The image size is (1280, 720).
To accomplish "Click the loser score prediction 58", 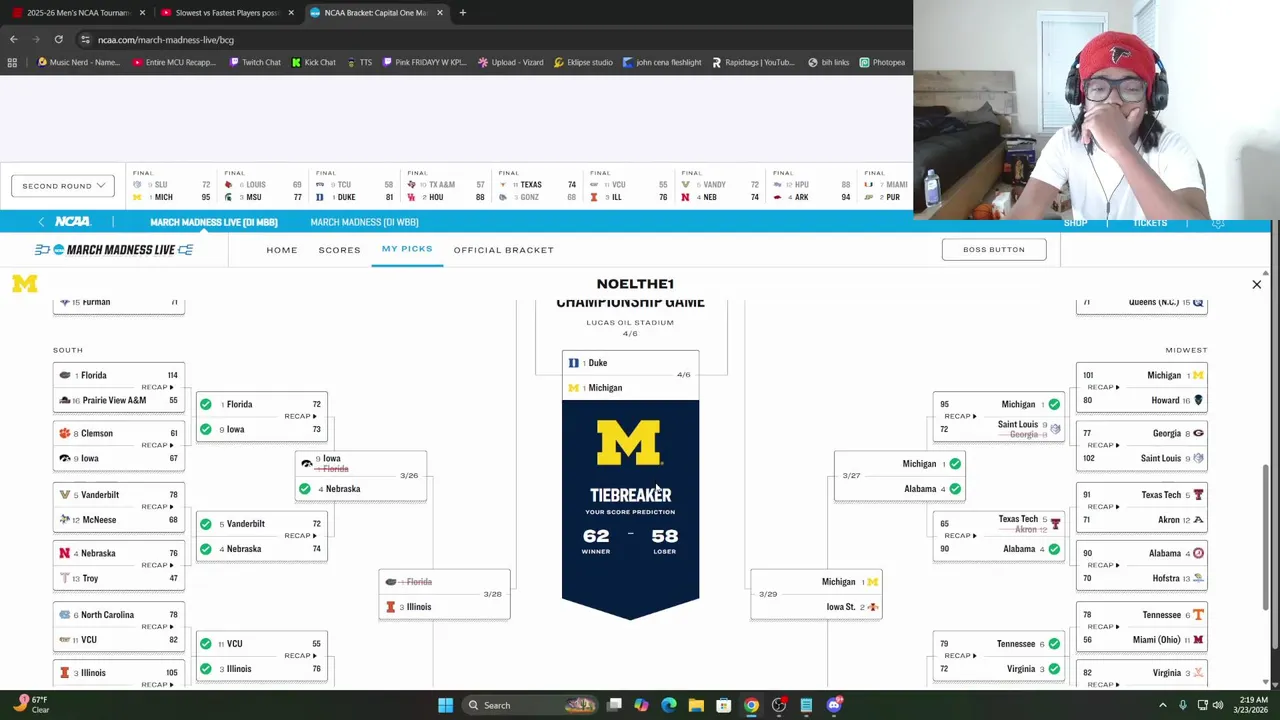I will coord(664,537).
